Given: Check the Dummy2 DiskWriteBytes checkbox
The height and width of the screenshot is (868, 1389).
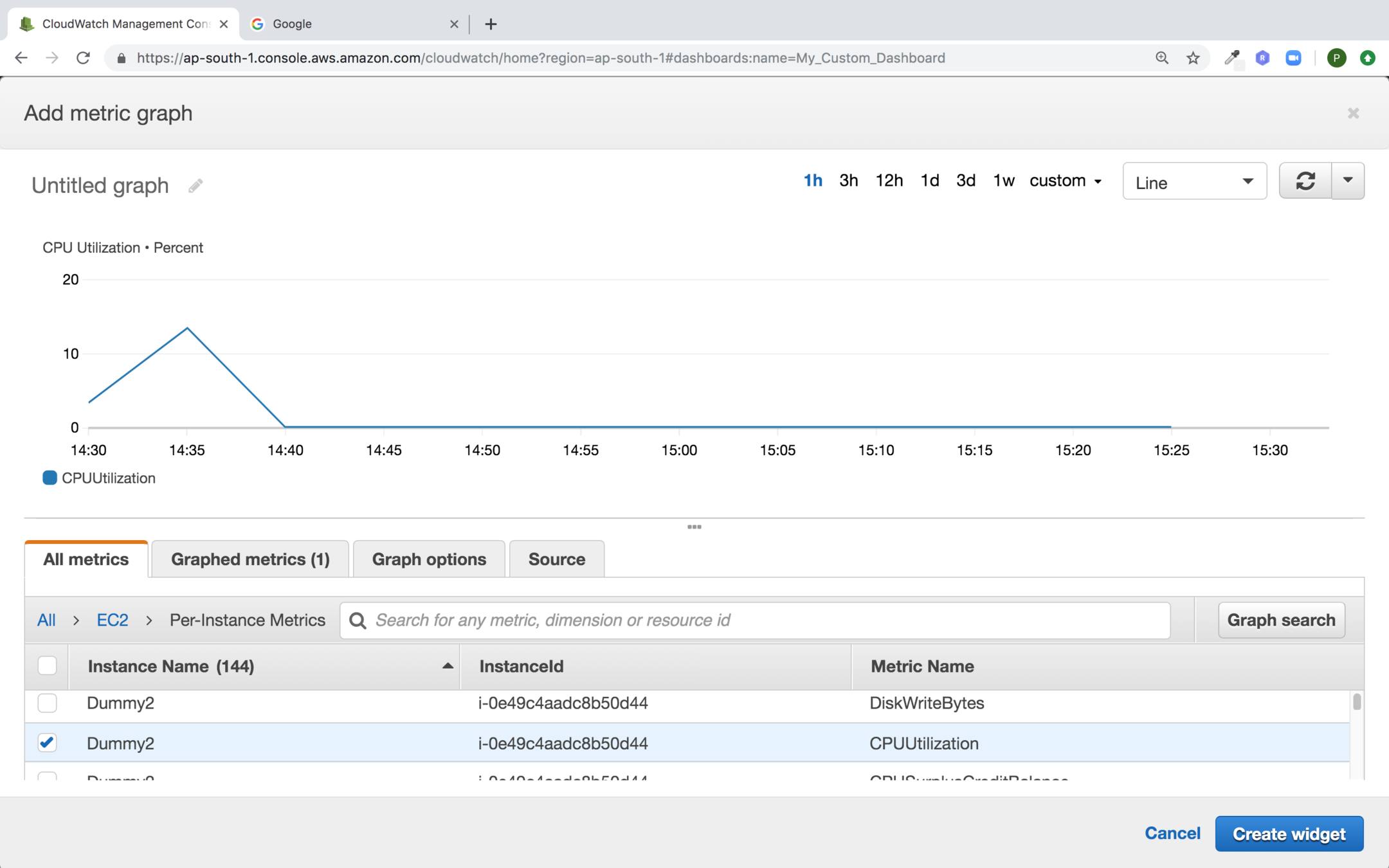Looking at the screenshot, I should click(x=47, y=703).
